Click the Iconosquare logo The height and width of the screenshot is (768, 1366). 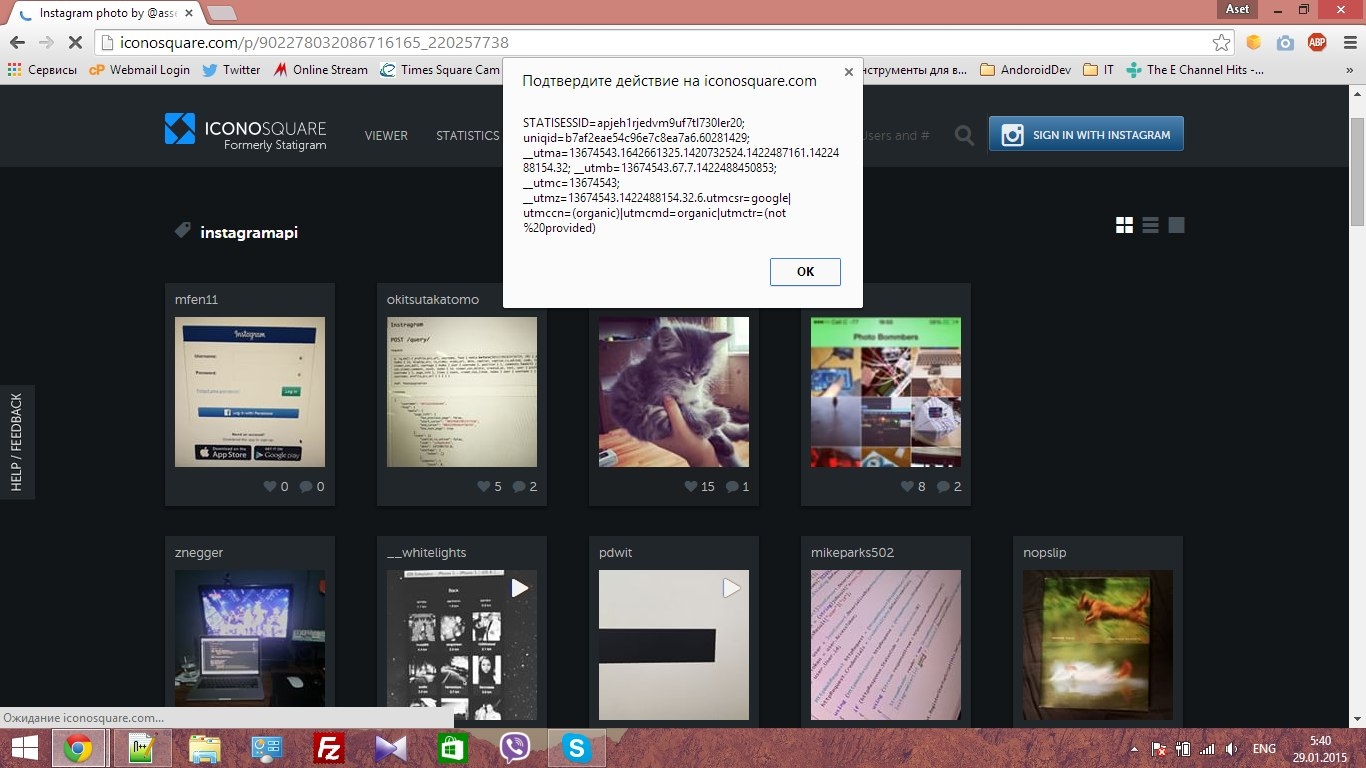point(246,132)
